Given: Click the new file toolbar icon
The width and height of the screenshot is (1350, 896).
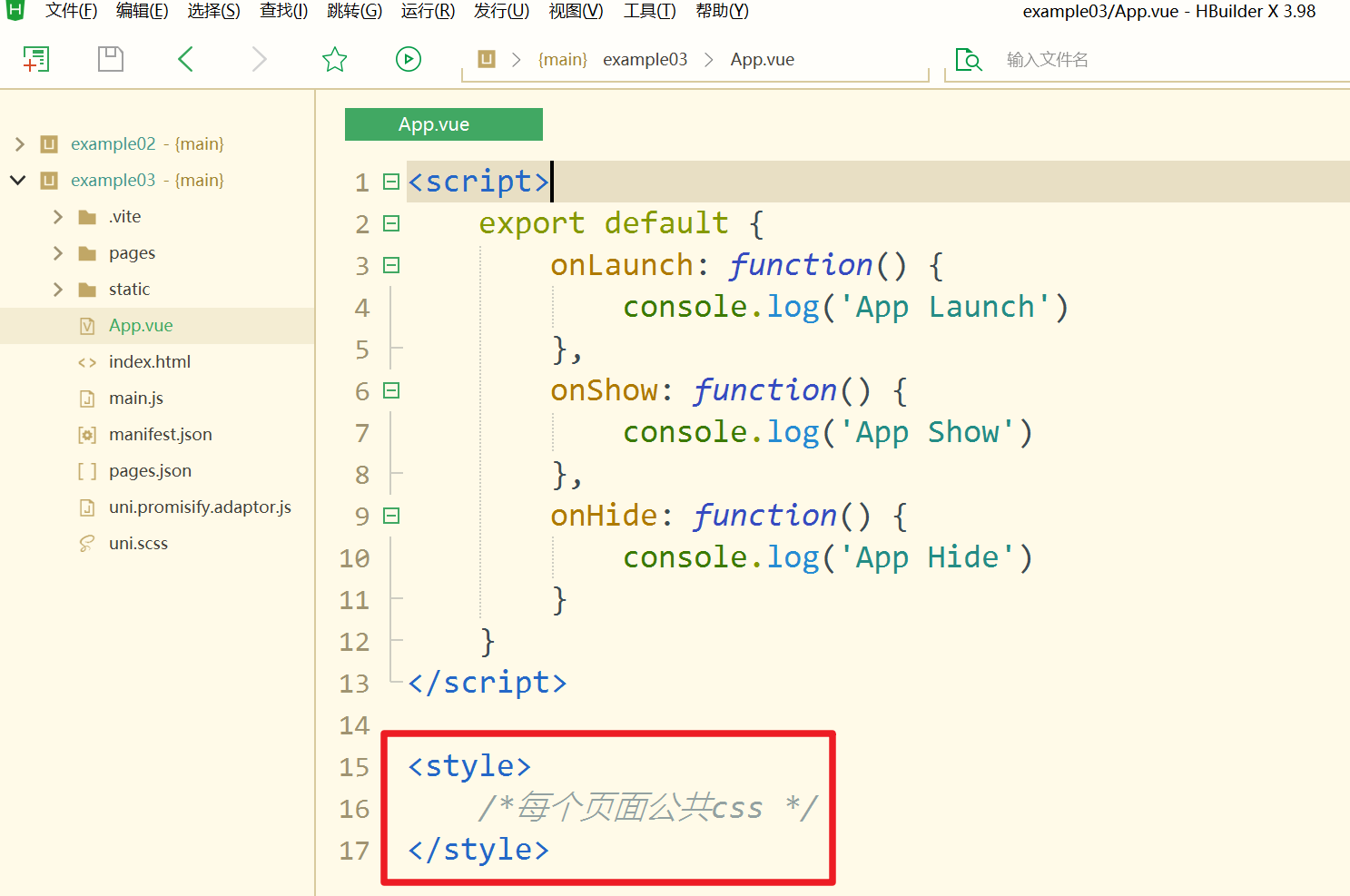Looking at the screenshot, I should (35, 60).
